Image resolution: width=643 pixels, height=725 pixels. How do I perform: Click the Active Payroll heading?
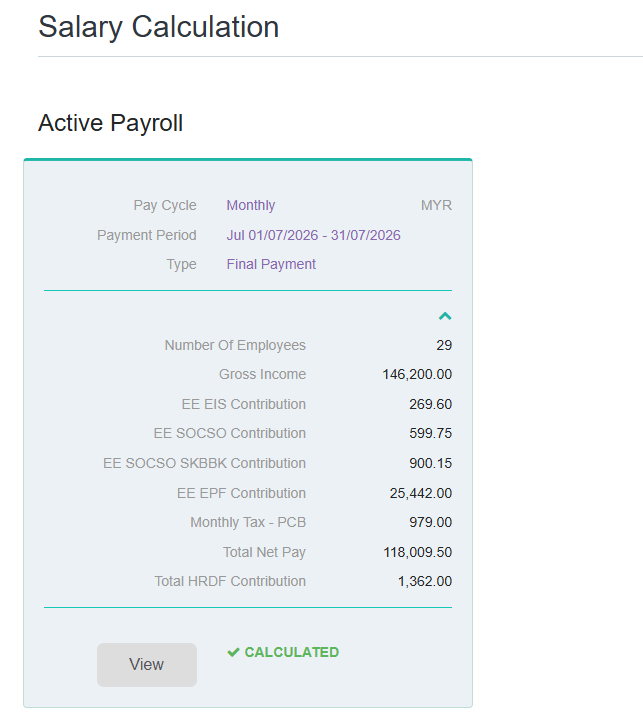pyautogui.click(x=110, y=123)
